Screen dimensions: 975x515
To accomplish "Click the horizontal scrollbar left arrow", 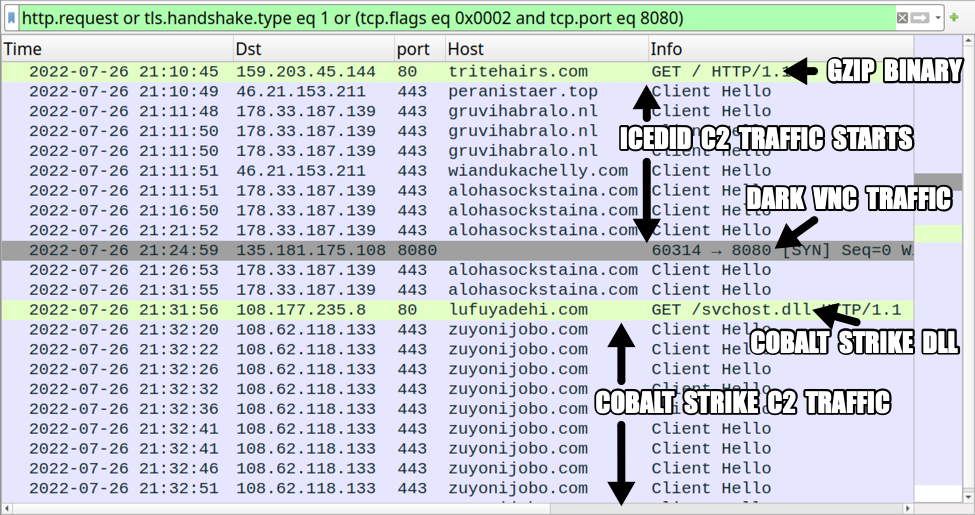I will (6, 508).
